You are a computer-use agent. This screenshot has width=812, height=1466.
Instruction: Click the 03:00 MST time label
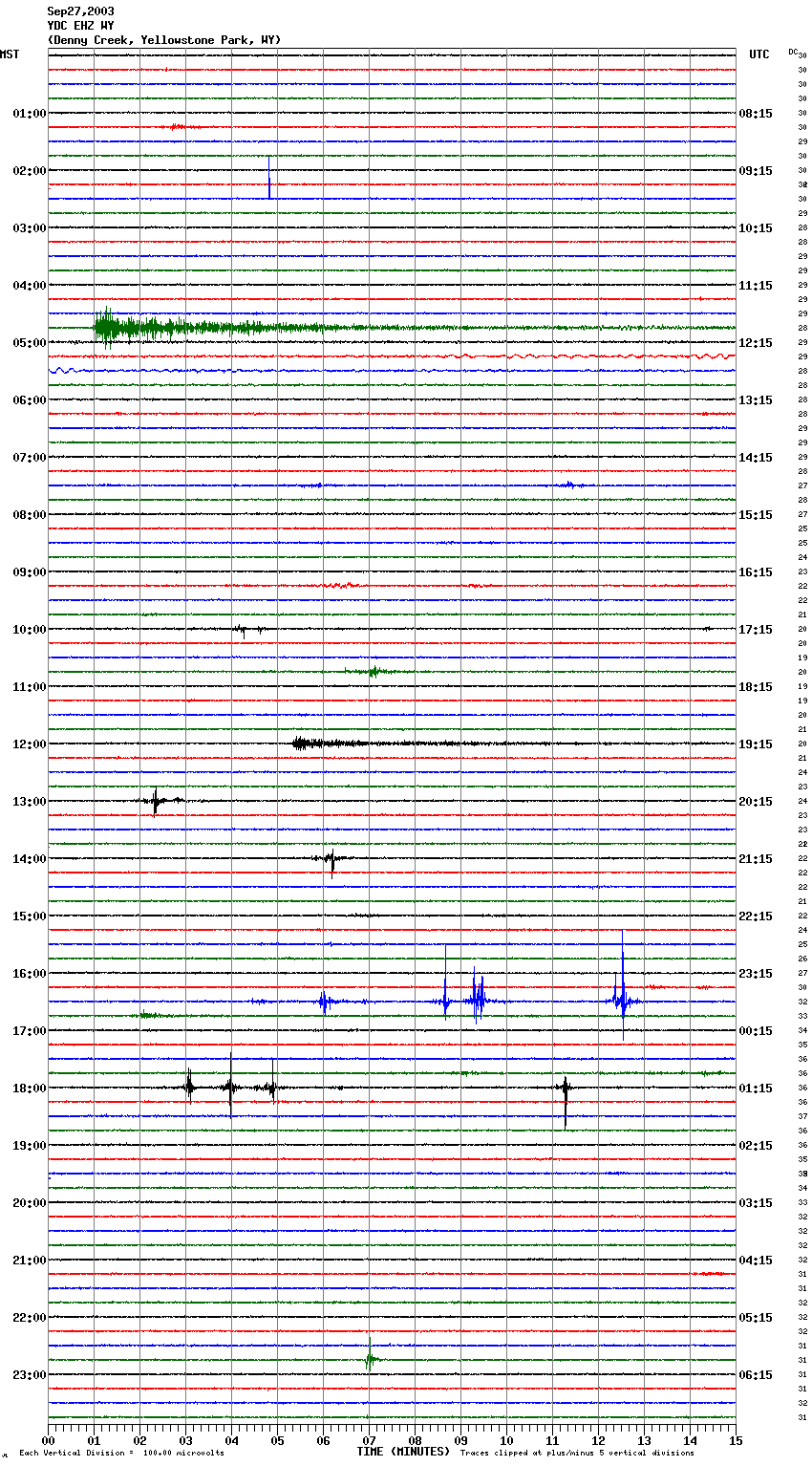pyautogui.click(x=30, y=228)
